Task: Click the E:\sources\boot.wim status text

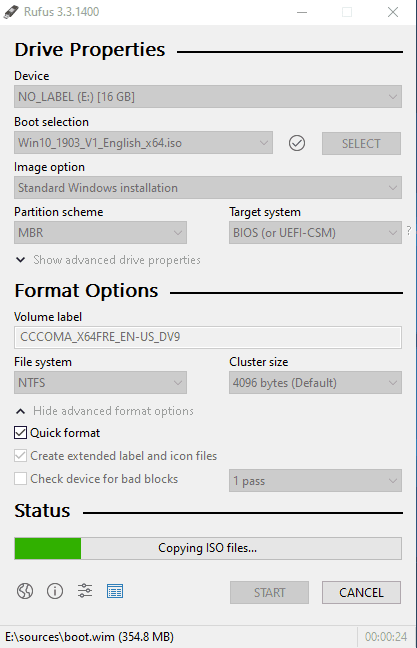Action: click(89, 637)
